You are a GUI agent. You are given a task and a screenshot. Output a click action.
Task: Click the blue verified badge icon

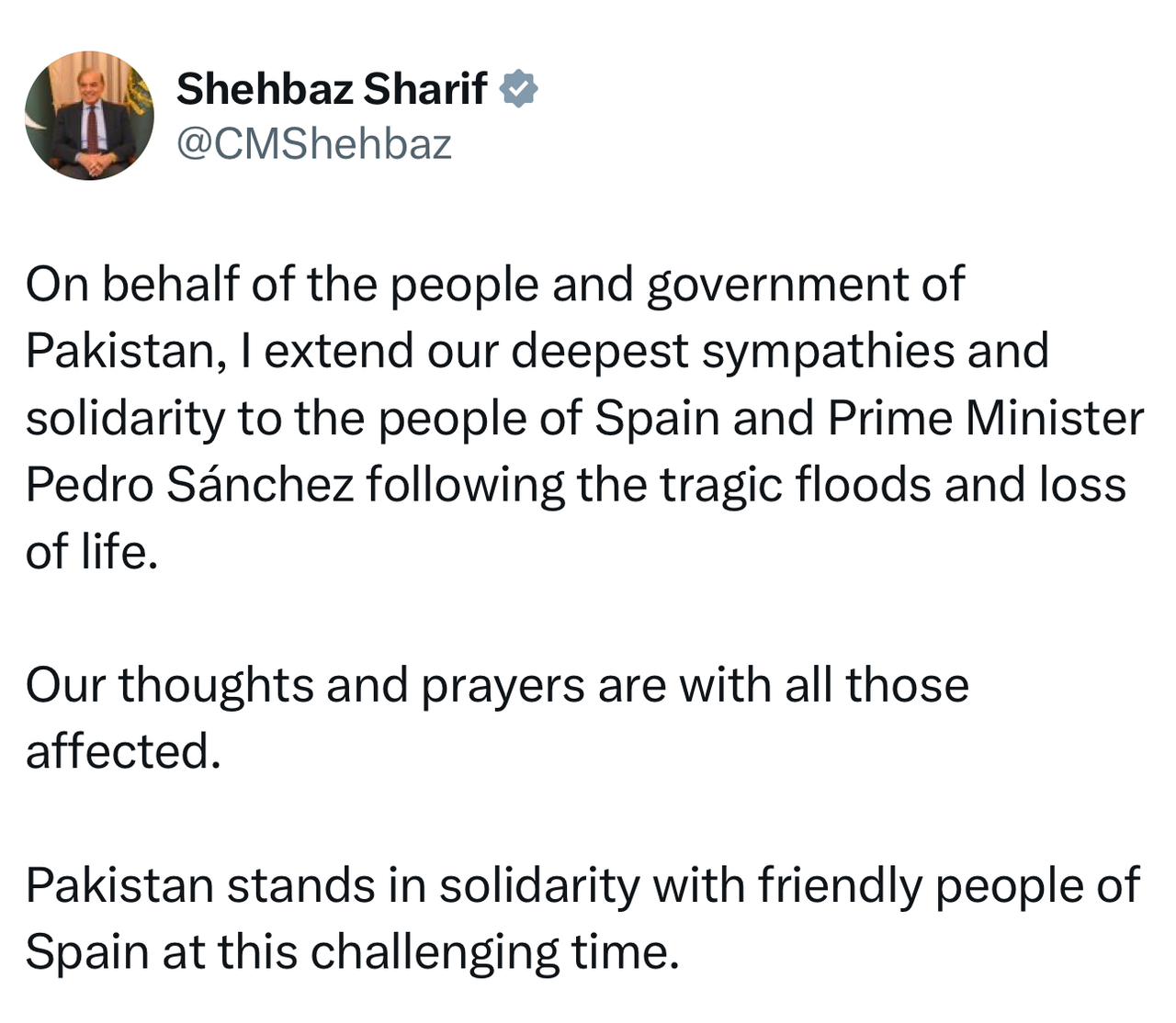518,89
